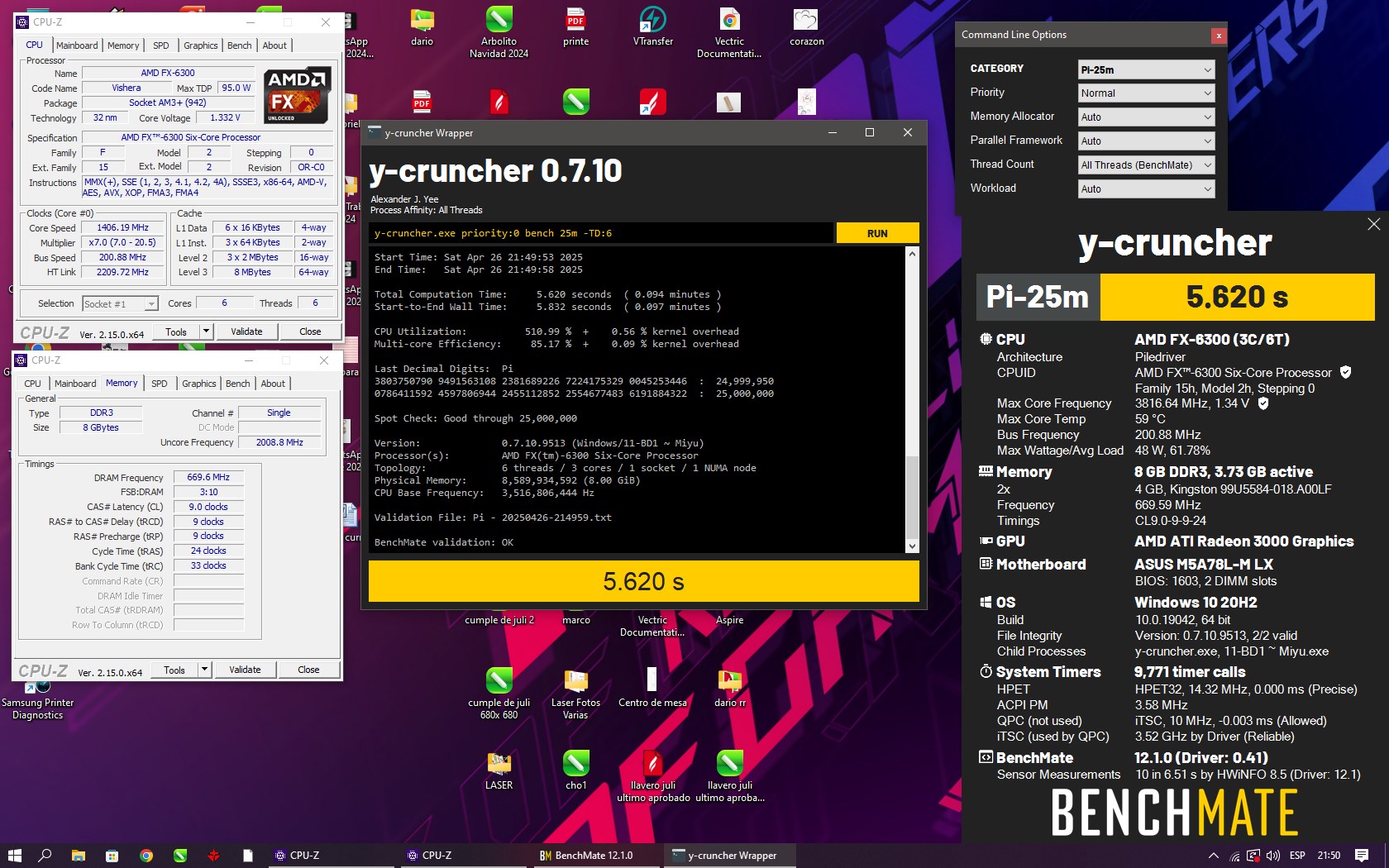
Task: Open the LASER folder icon
Action: 499,770
